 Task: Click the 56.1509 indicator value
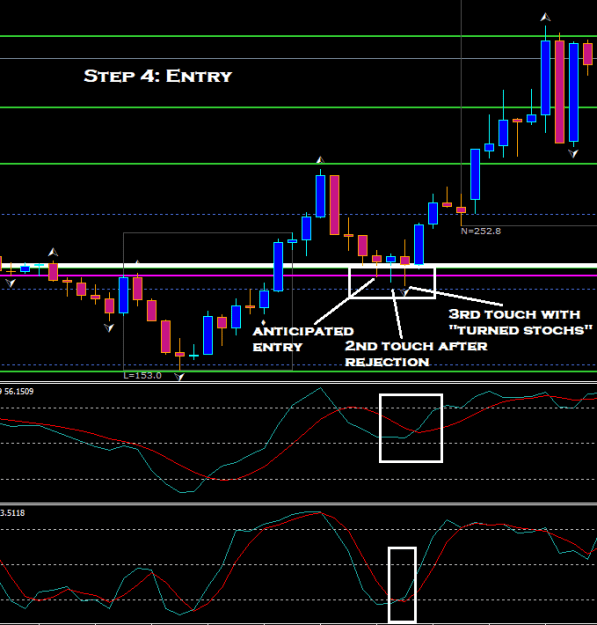click(x=19, y=391)
